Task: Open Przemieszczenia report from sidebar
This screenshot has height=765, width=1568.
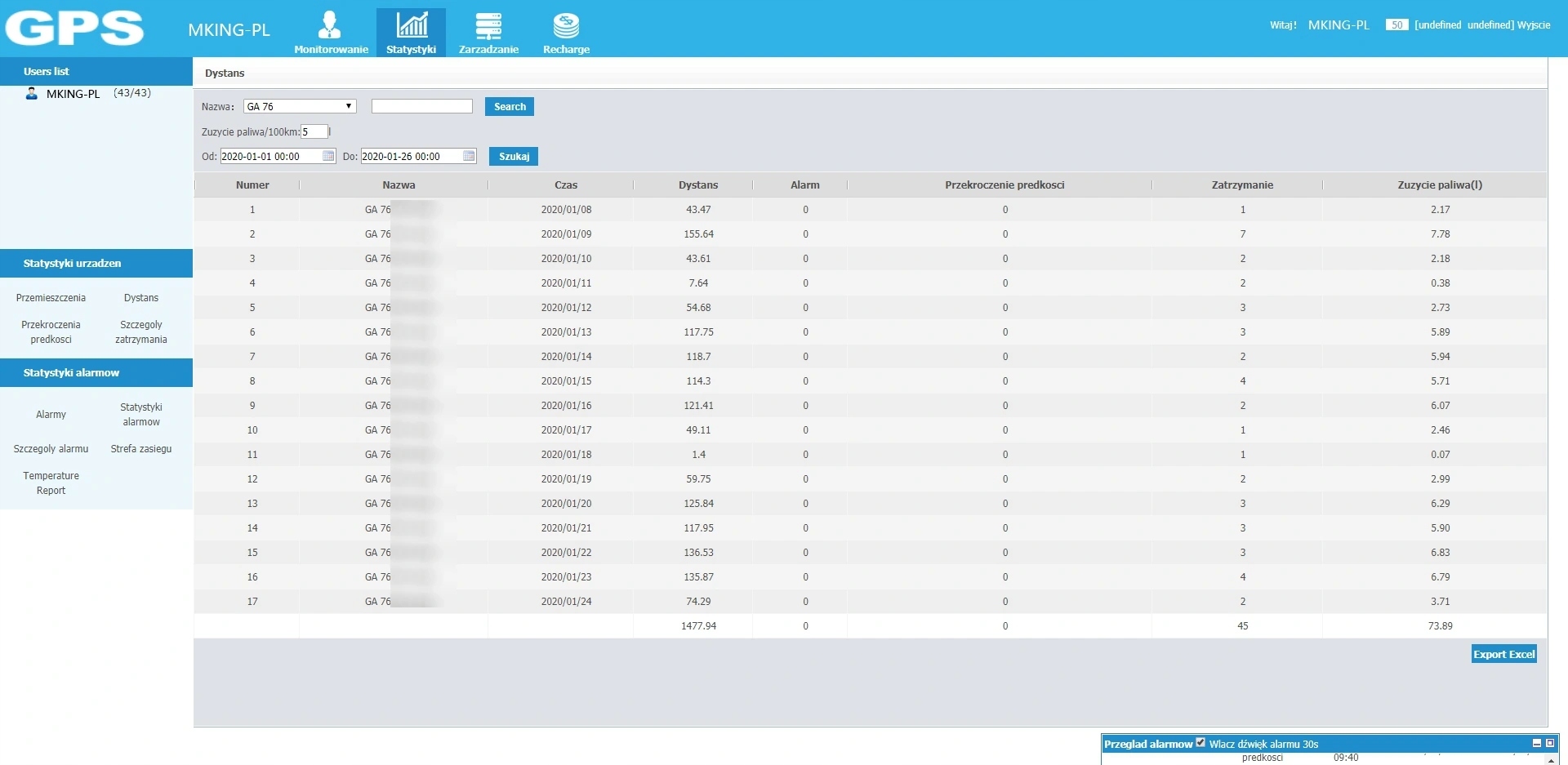Action: (51, 298)
